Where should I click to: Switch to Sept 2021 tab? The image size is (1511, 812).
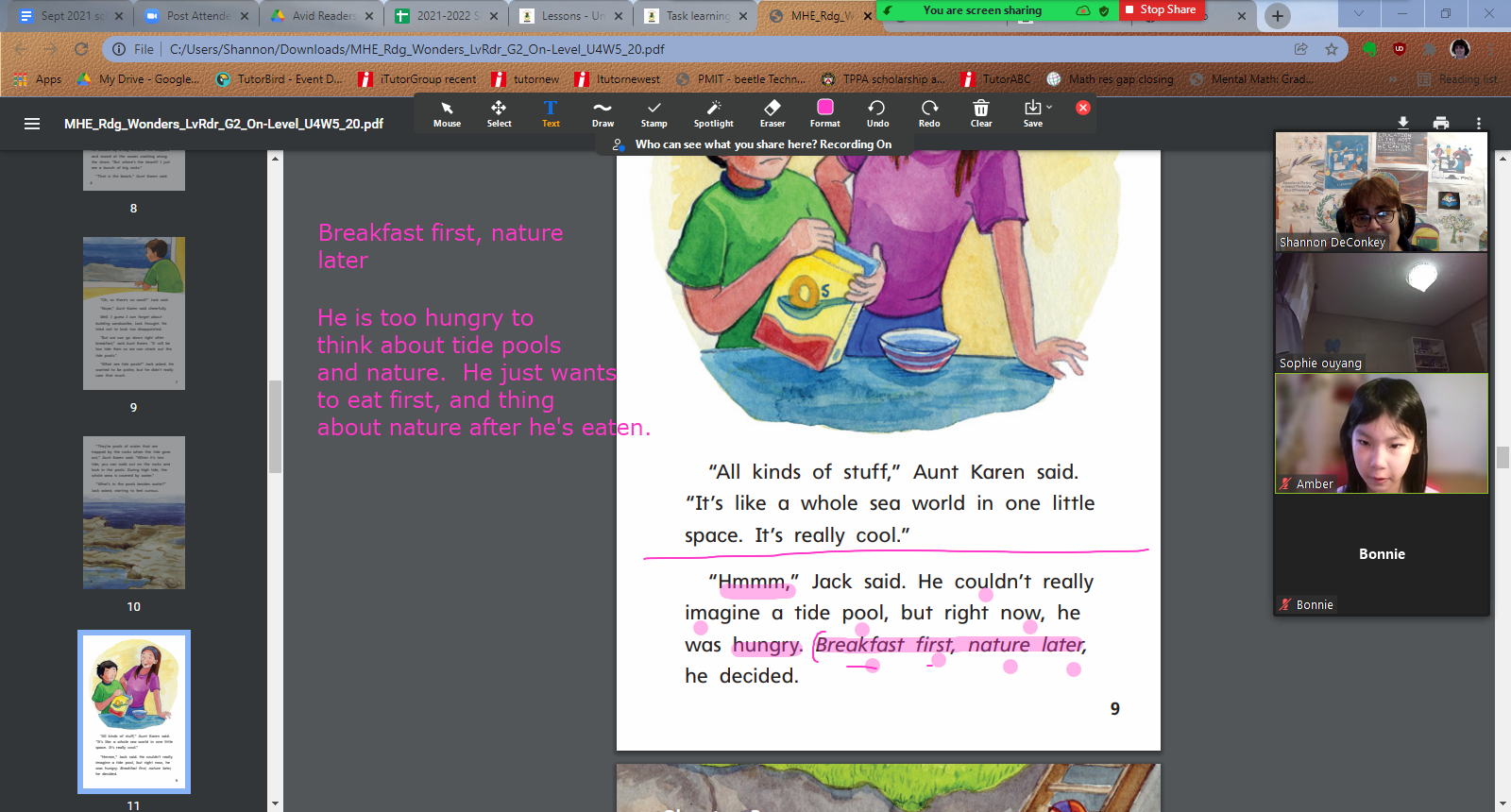pos(63,16)
